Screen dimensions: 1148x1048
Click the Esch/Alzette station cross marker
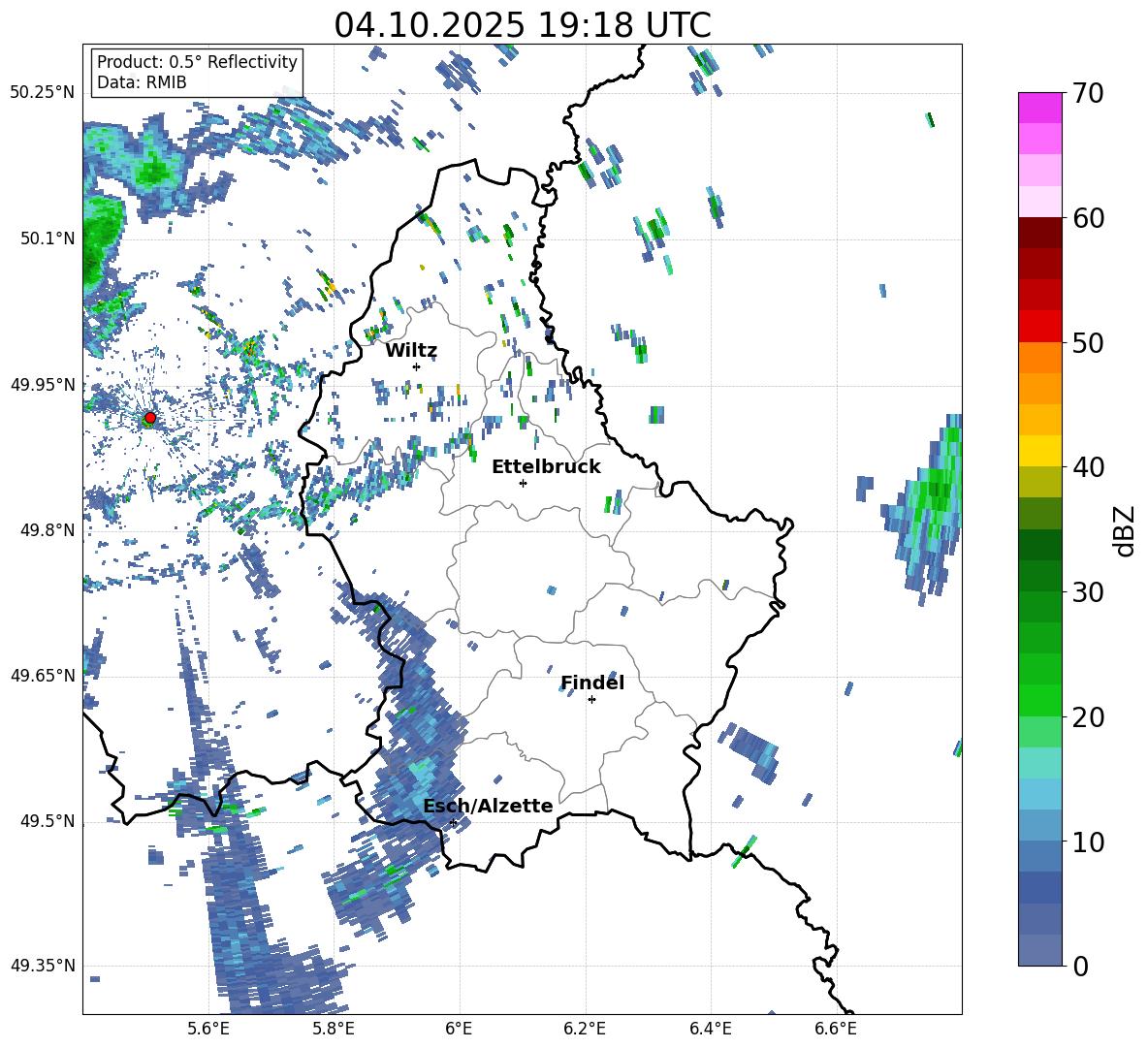point(453,822)
